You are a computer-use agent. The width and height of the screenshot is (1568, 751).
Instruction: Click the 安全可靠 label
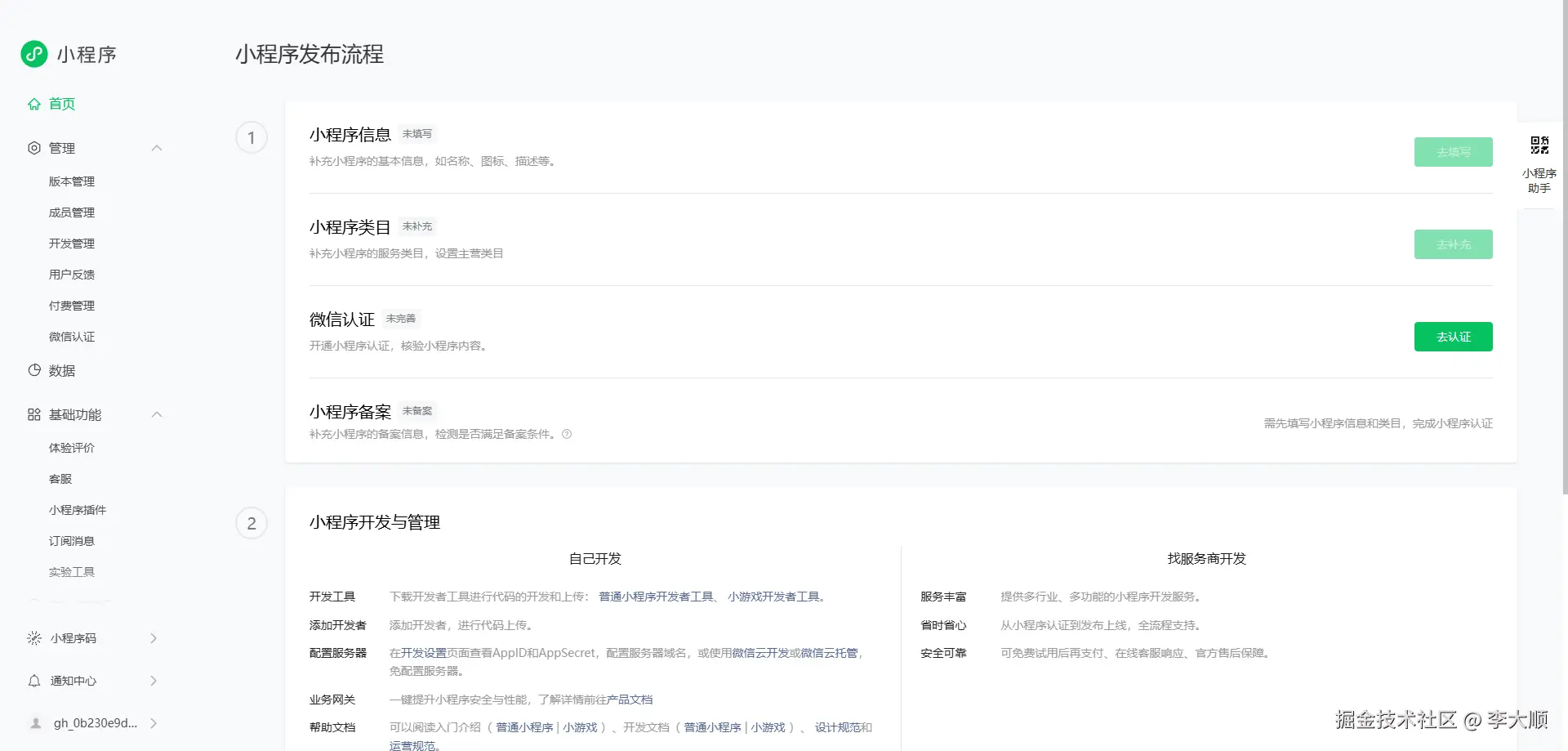pyautogui.click(x=943, y=653)
